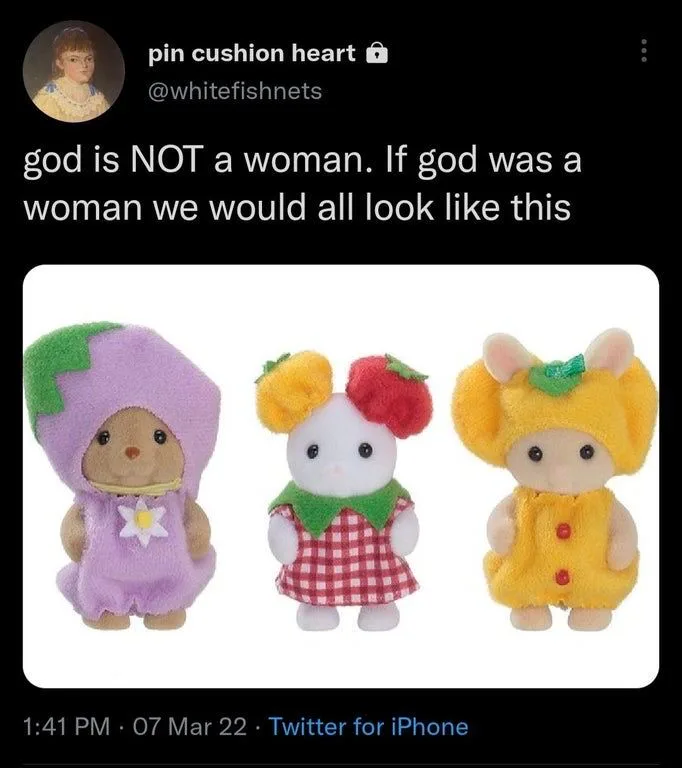
Task: Open the attached tweet image
Action: [x=341, y=476]
